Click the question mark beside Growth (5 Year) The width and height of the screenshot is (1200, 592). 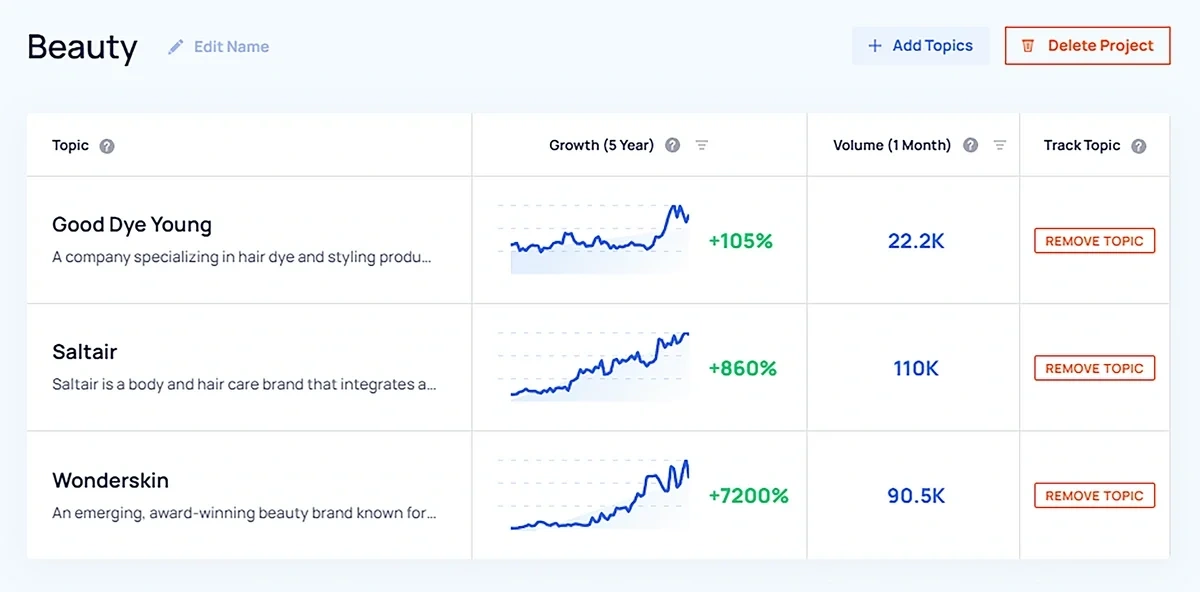coord(672,145)
